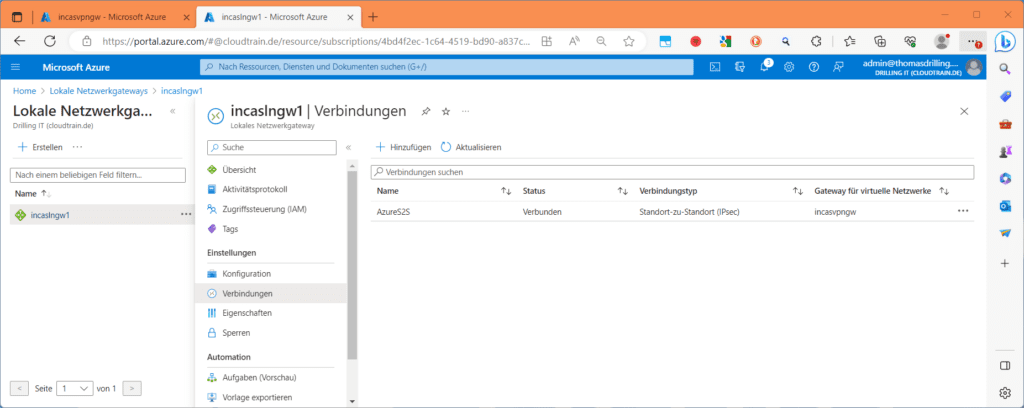Open the notifications bell
The image size is (1024, 408).
point(765,67)
